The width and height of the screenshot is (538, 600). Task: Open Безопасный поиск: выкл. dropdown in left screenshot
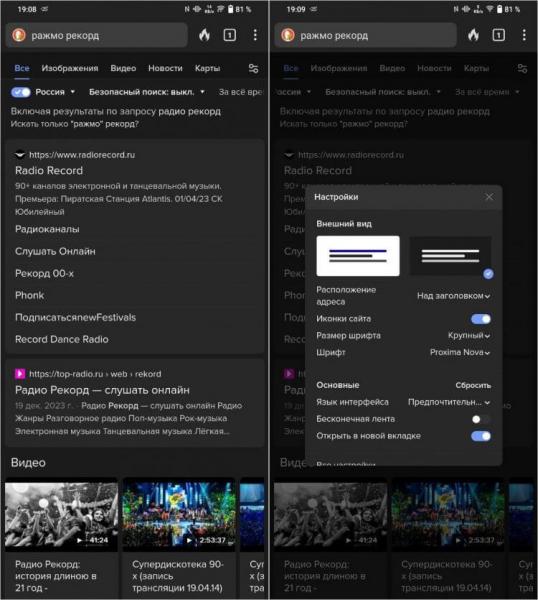(147, 92)
